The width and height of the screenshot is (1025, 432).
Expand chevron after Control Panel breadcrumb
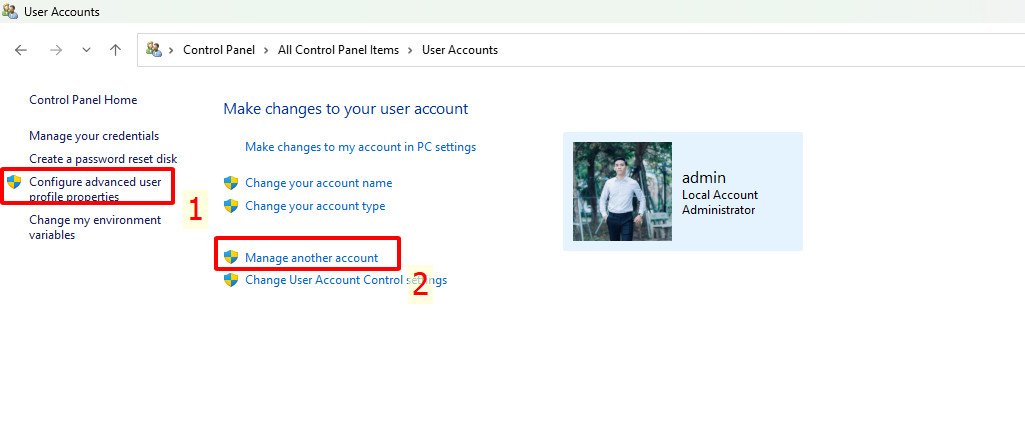pyautogui.click(x=266, y=50)
